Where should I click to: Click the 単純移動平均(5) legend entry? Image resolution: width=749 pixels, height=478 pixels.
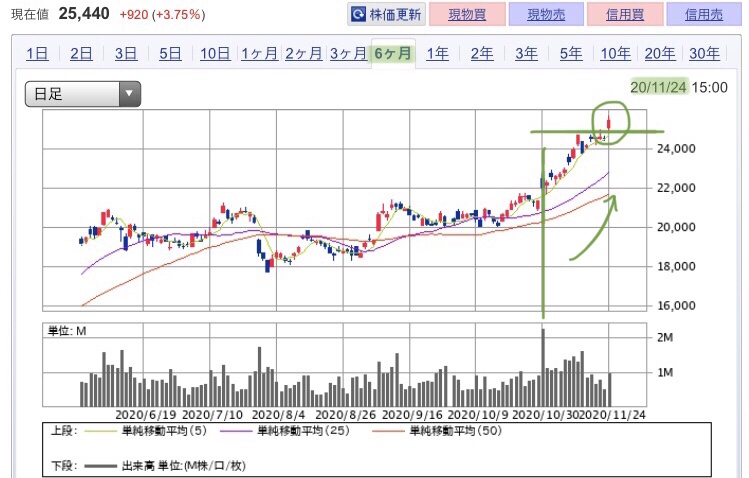(146, 431)
